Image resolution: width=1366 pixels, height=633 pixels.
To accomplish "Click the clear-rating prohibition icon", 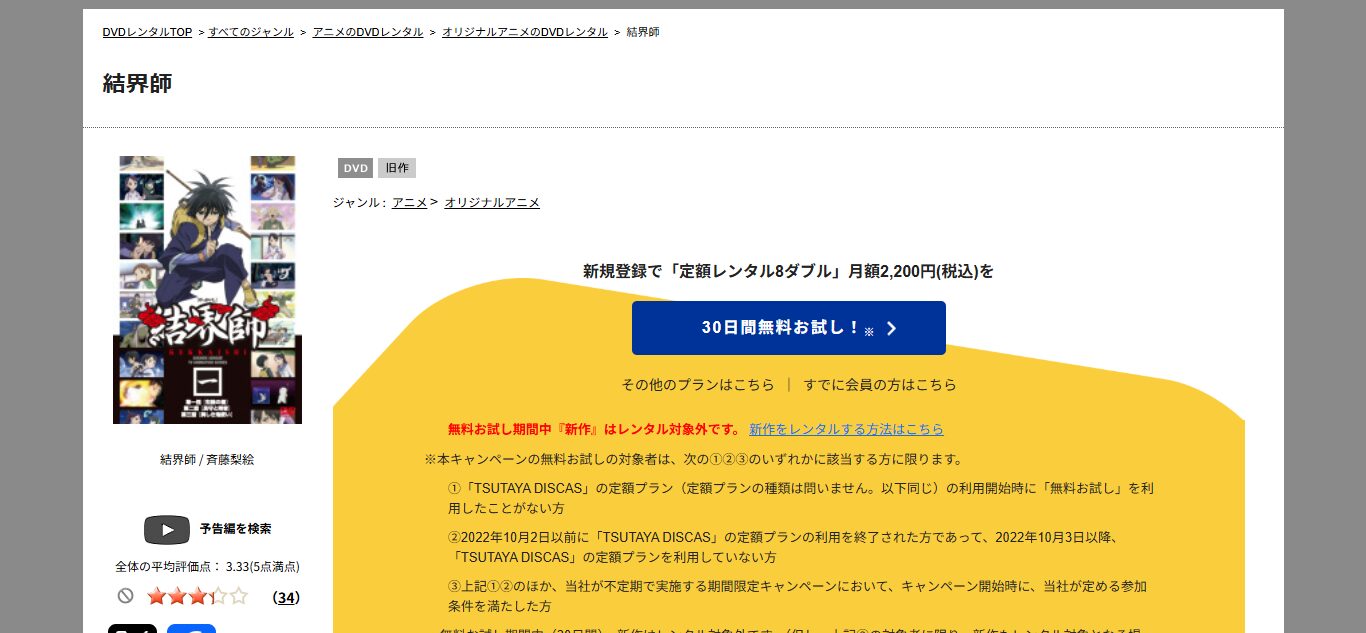I will [125, 596].
